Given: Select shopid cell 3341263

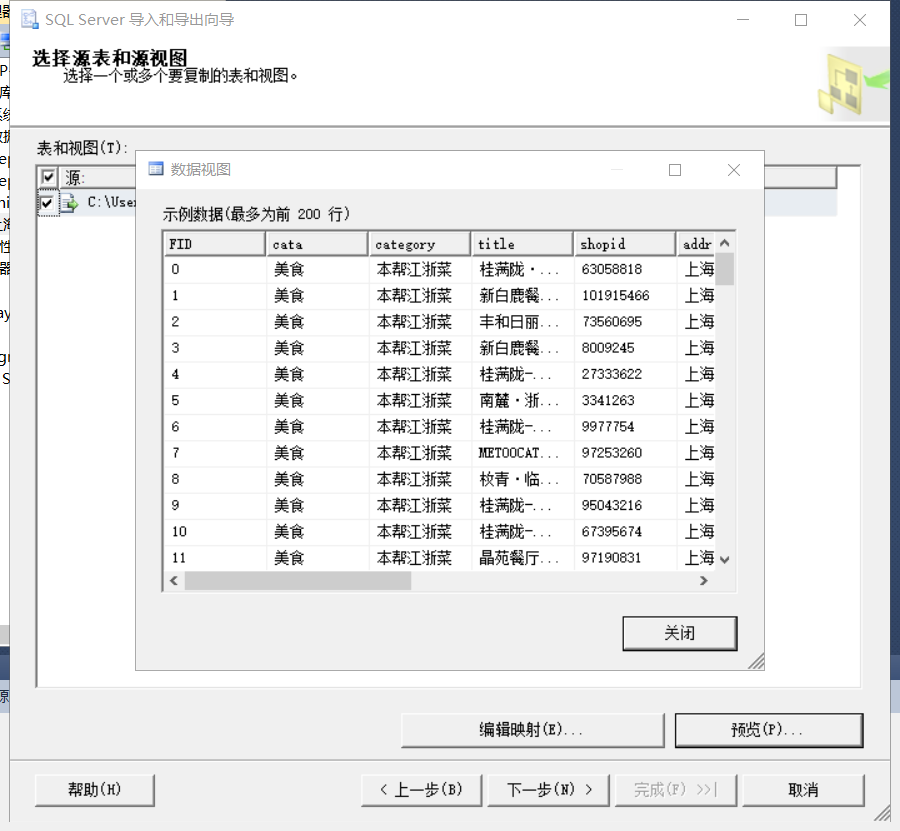Looking at the screenshot, I should pos(625,401).
